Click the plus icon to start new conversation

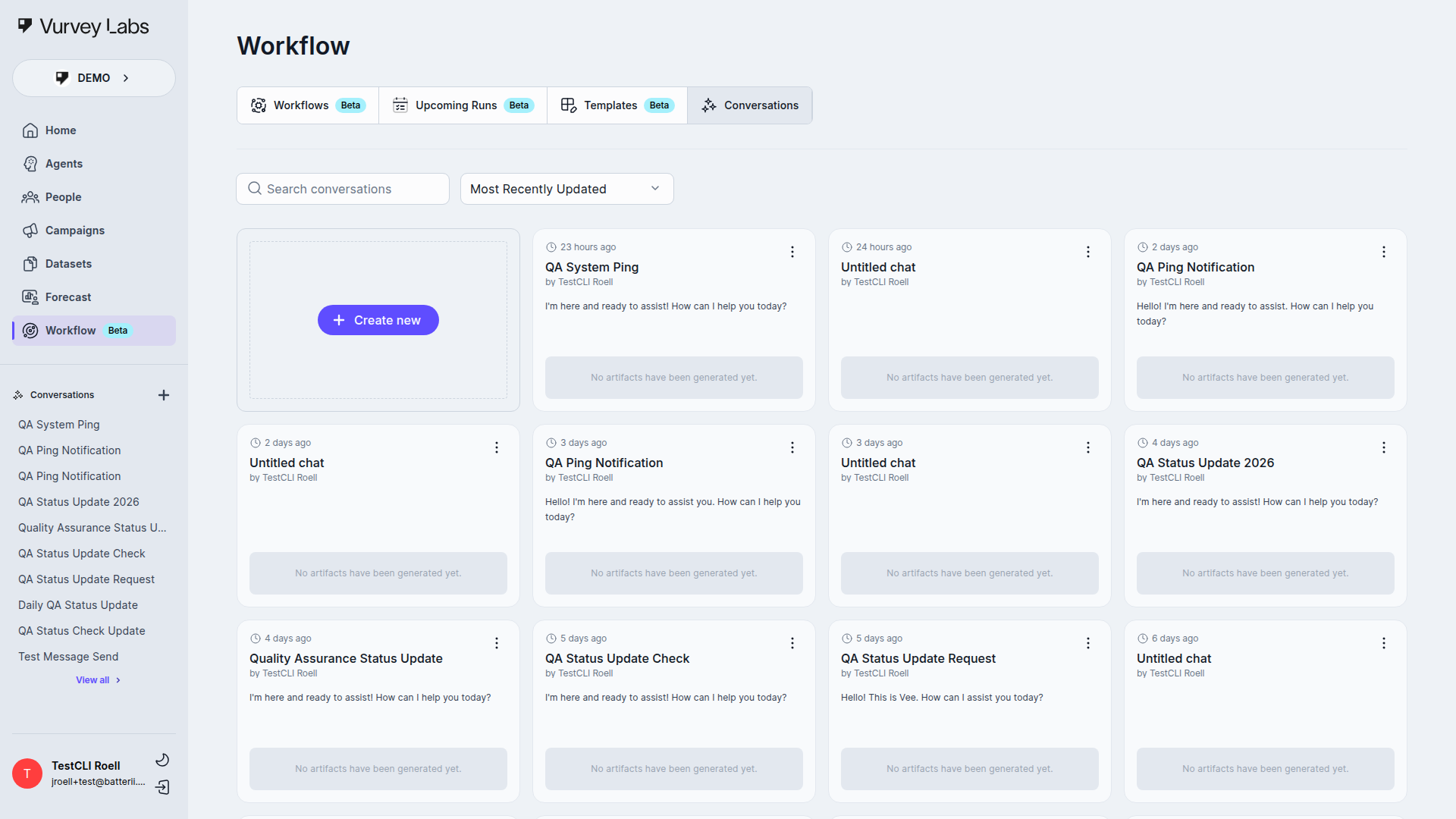[x=164, y=394]
